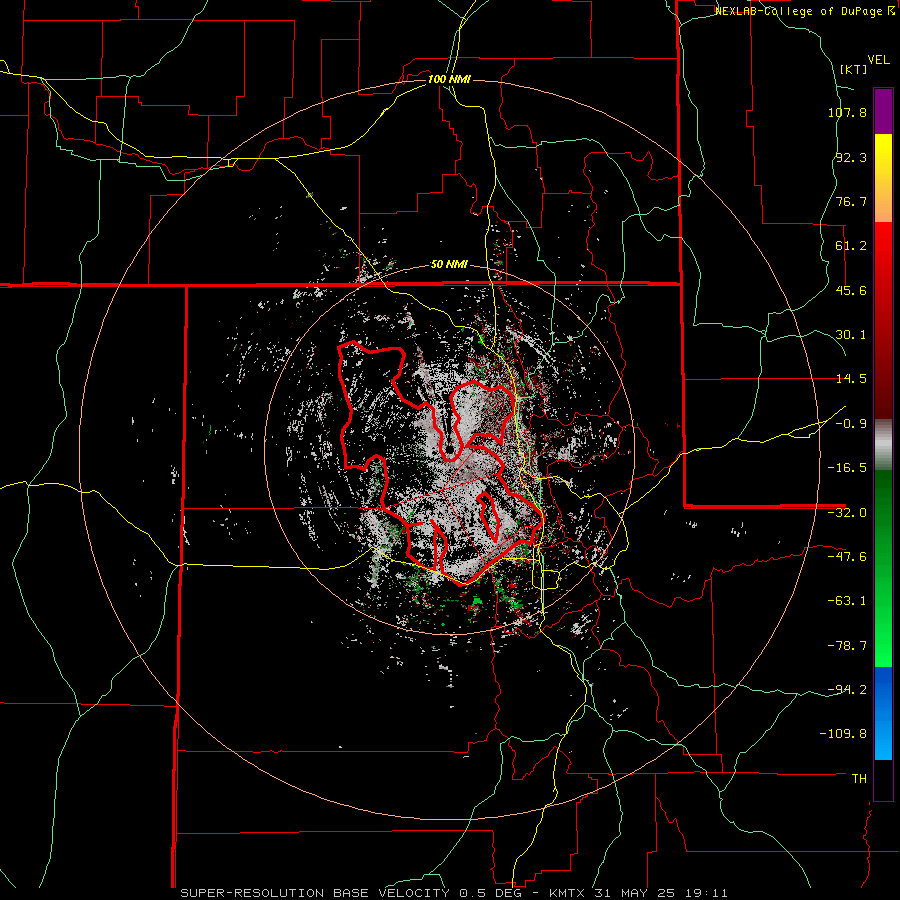This screenshot has height=900, width=900.
Task: Click the -94.2 velocity scale value
Action: click(x=847, y=689)
